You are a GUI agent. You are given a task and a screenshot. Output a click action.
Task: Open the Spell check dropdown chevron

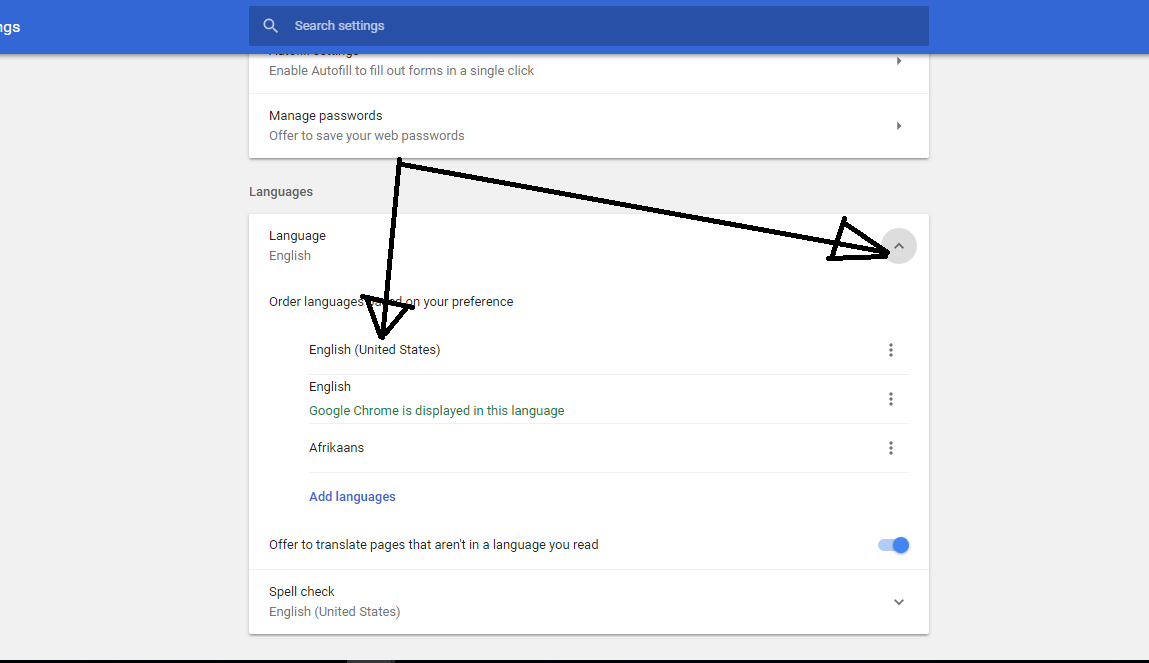coord(898,601)
